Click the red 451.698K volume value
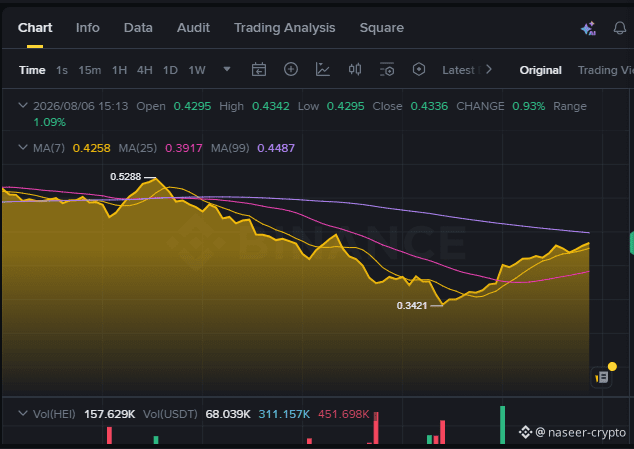This screenshot has width=634, height=449. pyautogui.click(x=344, y=414)
